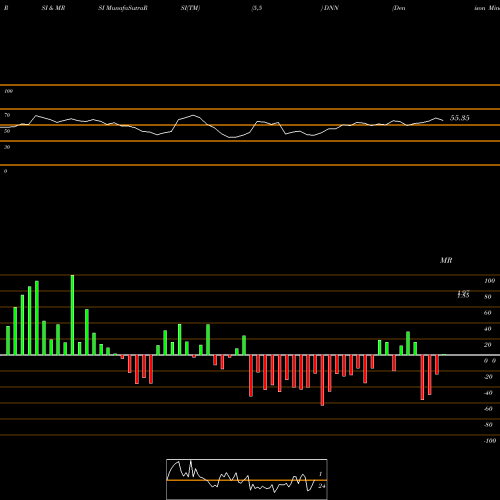500x500 pixels.
Task: Click the MR axis label 60
Action: (488, 313)
